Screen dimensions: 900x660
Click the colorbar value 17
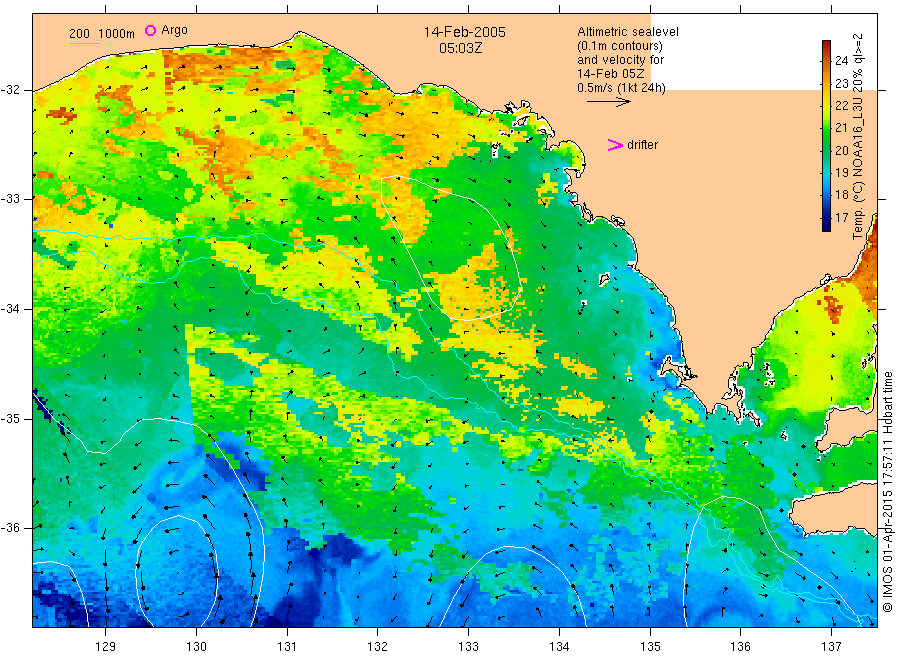[x=841, y=218]
